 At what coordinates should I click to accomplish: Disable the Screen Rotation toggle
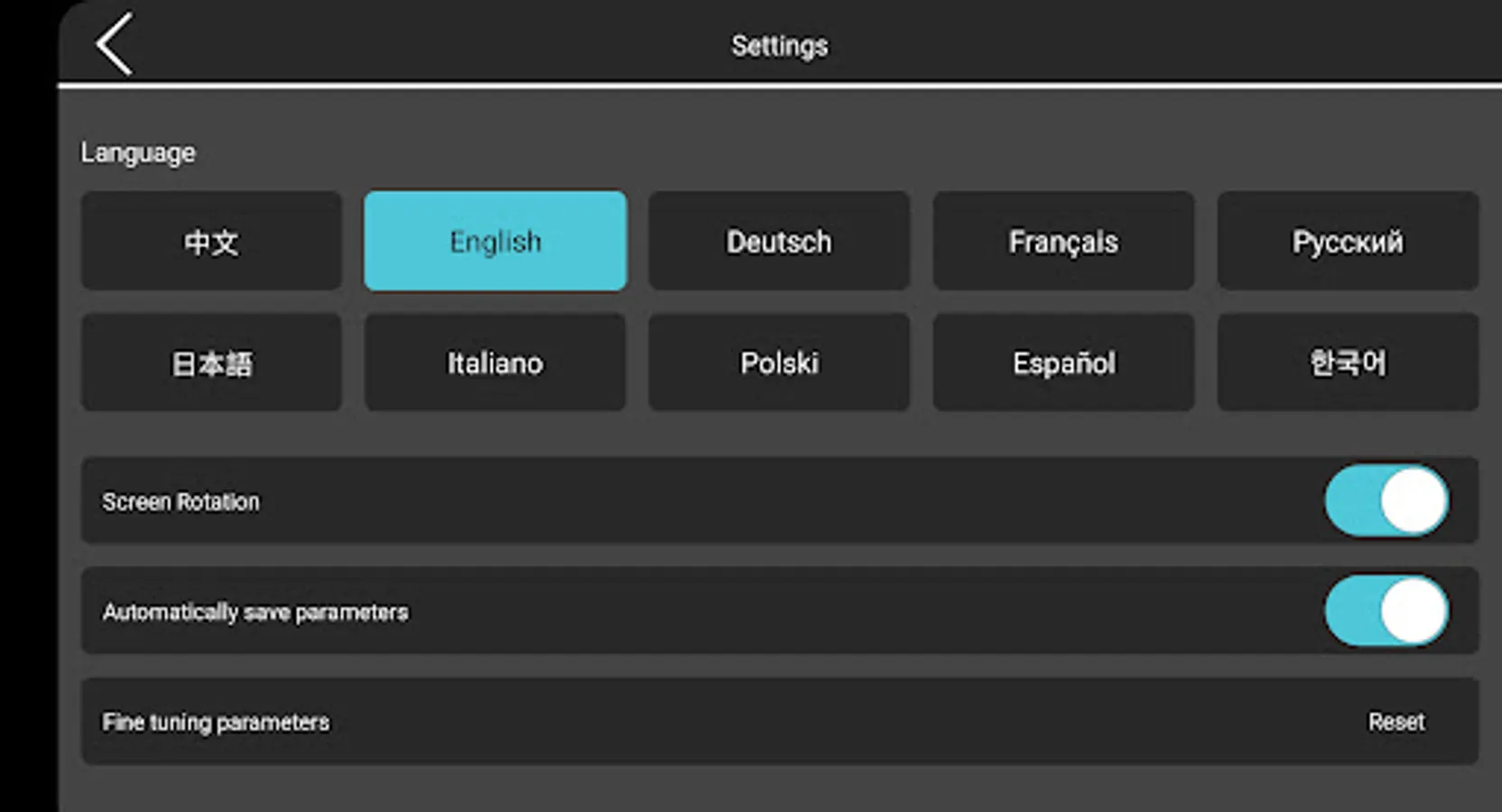[1386, 501]
